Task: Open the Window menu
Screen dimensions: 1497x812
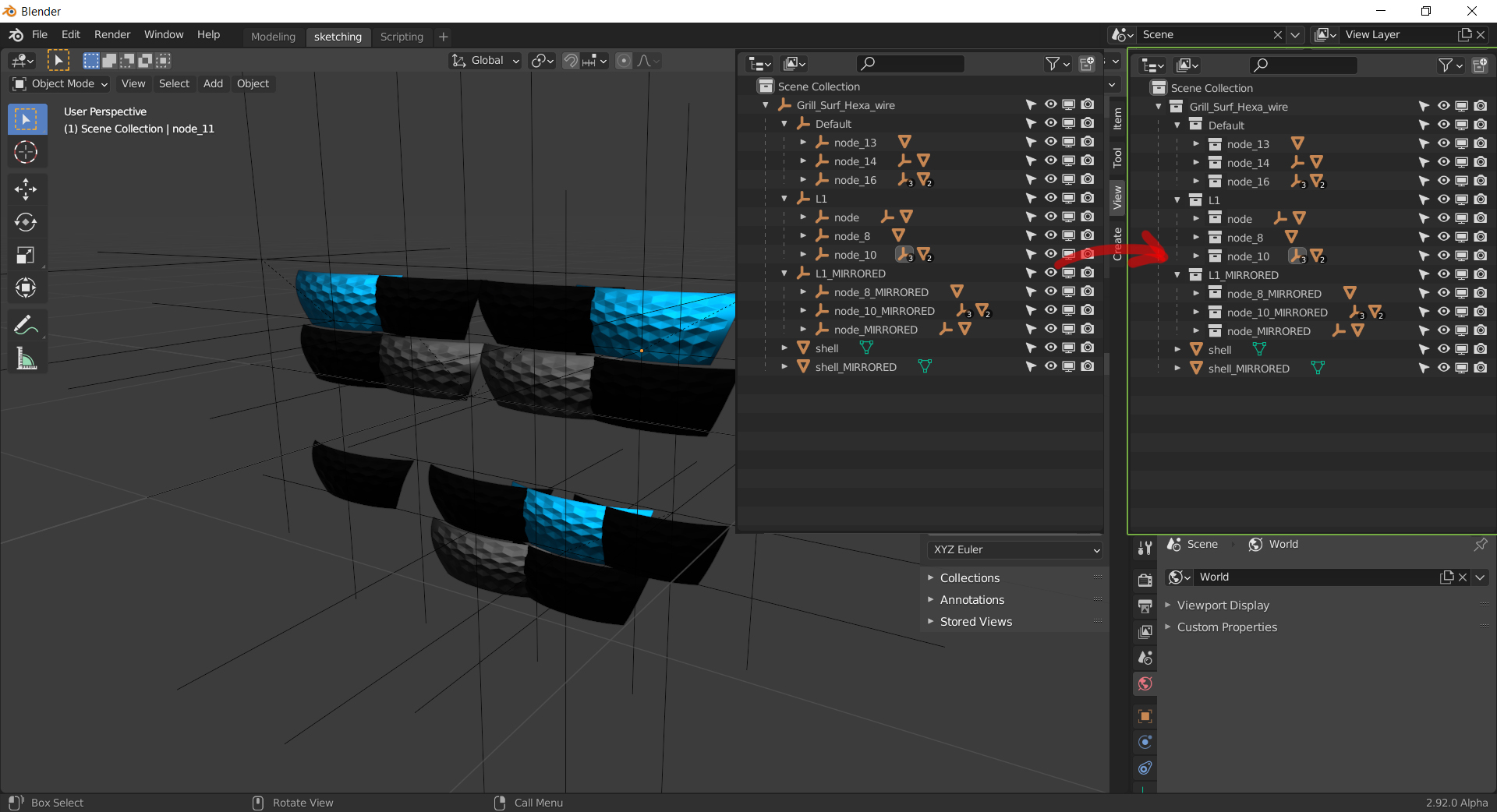Action: (164, 34)
